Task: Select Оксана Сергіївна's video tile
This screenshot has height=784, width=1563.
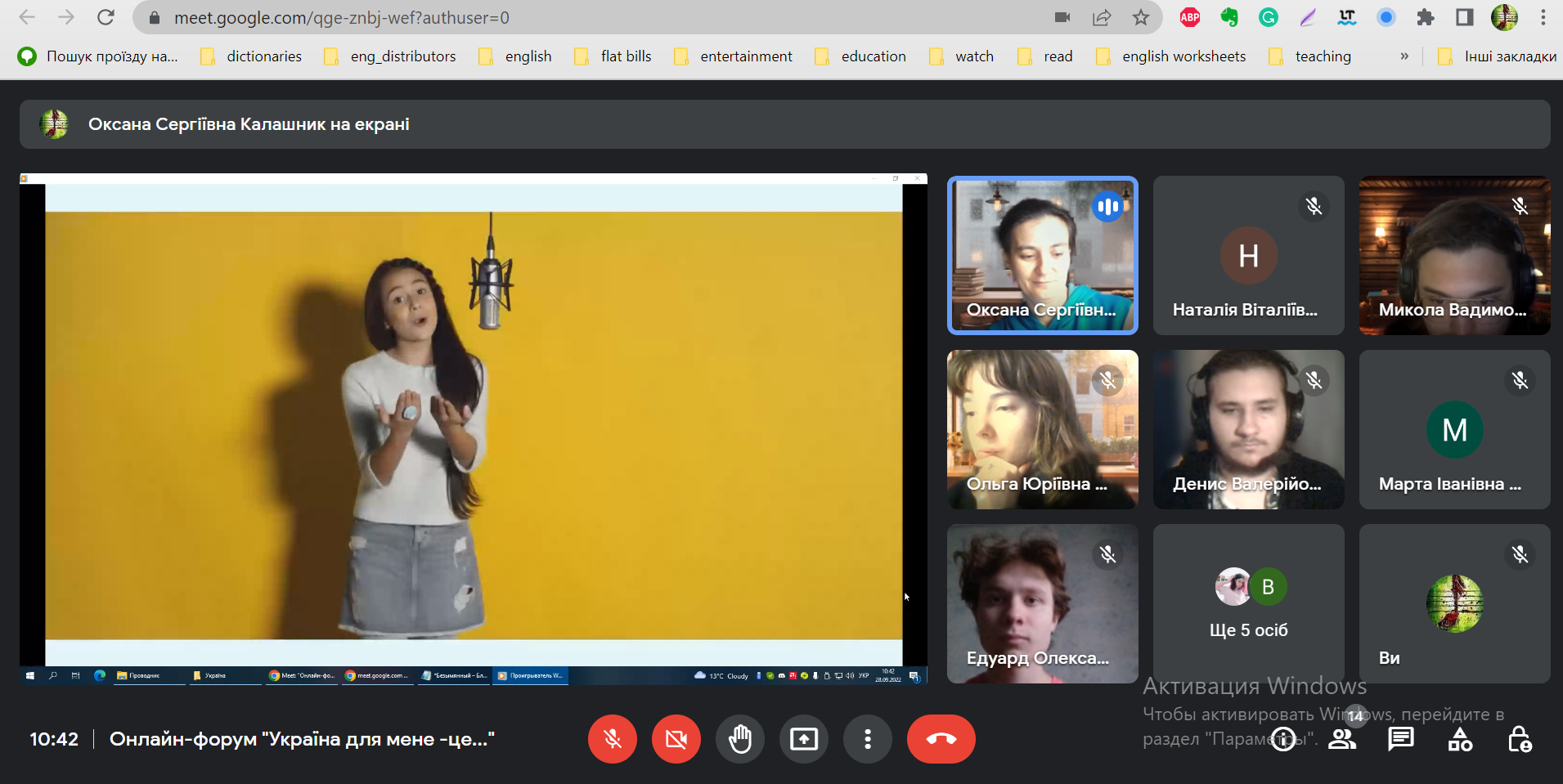Action: coord(1043,256)
